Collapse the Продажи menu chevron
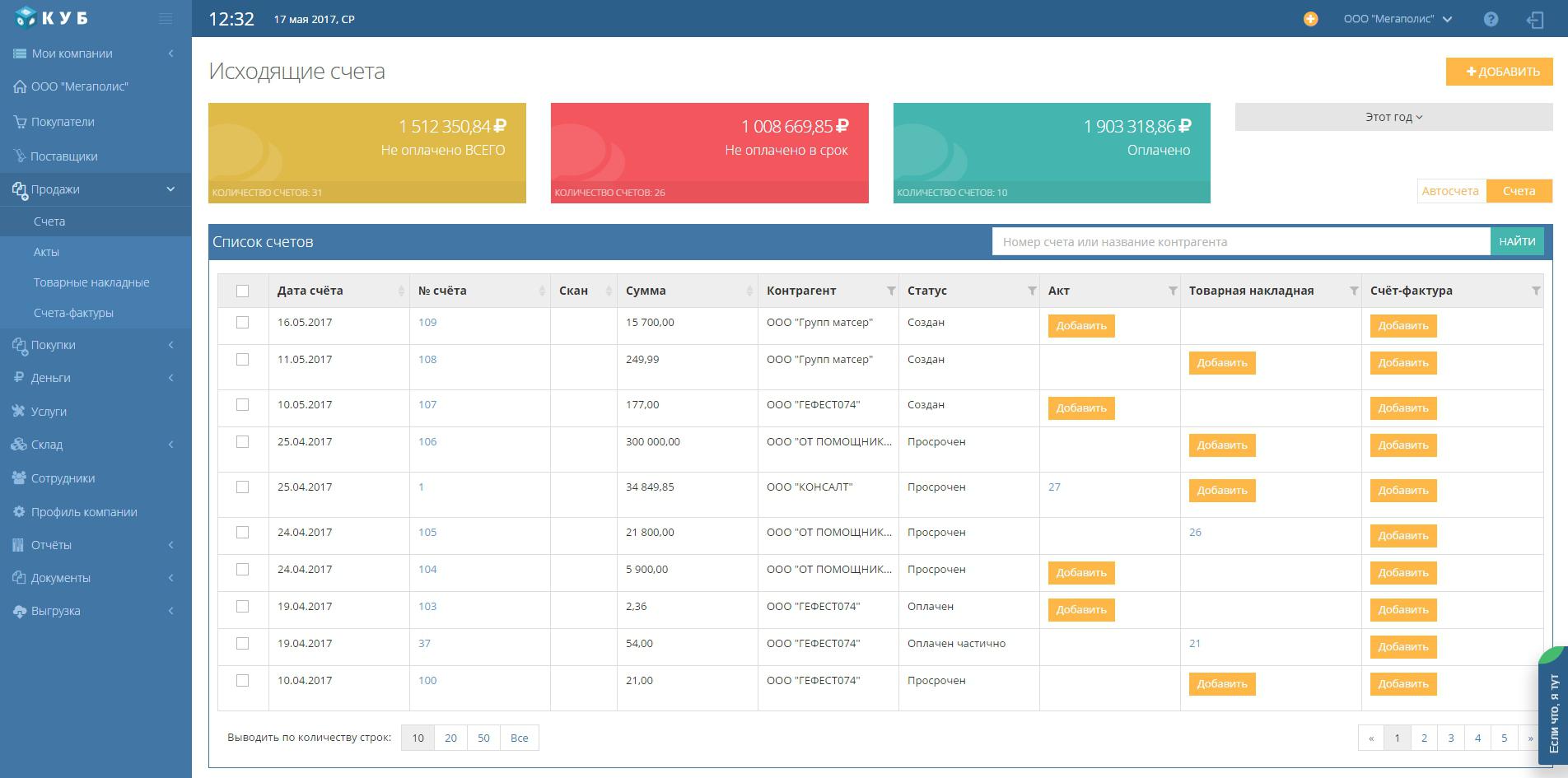The width and height of the screenshot is (1568, 778). tap(170, 189)
